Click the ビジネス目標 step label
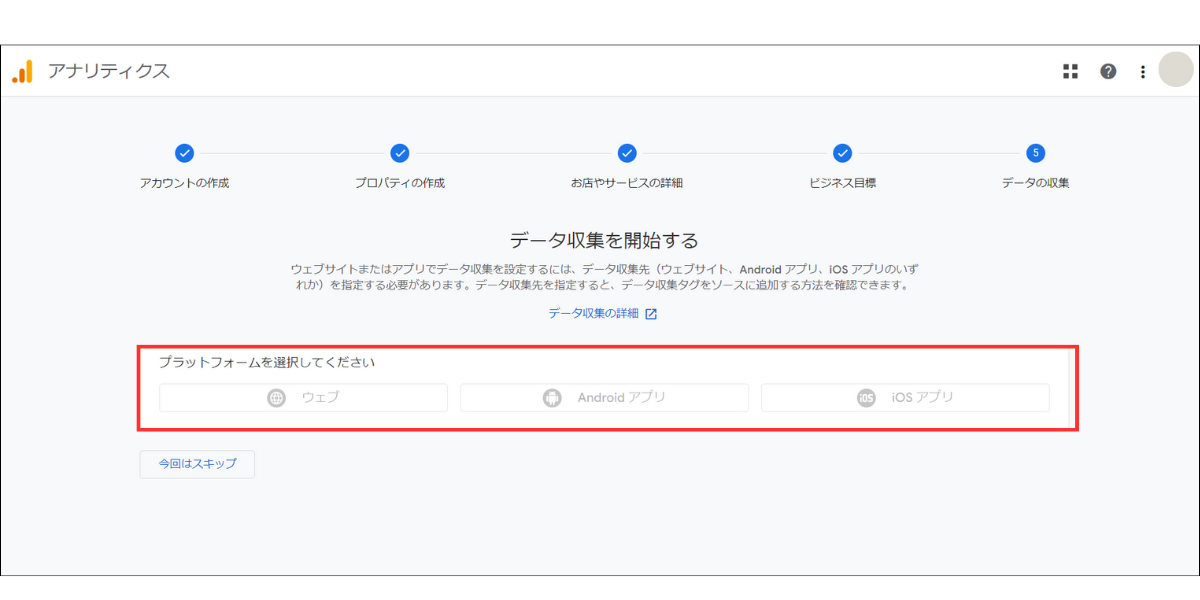 (843, 183)
